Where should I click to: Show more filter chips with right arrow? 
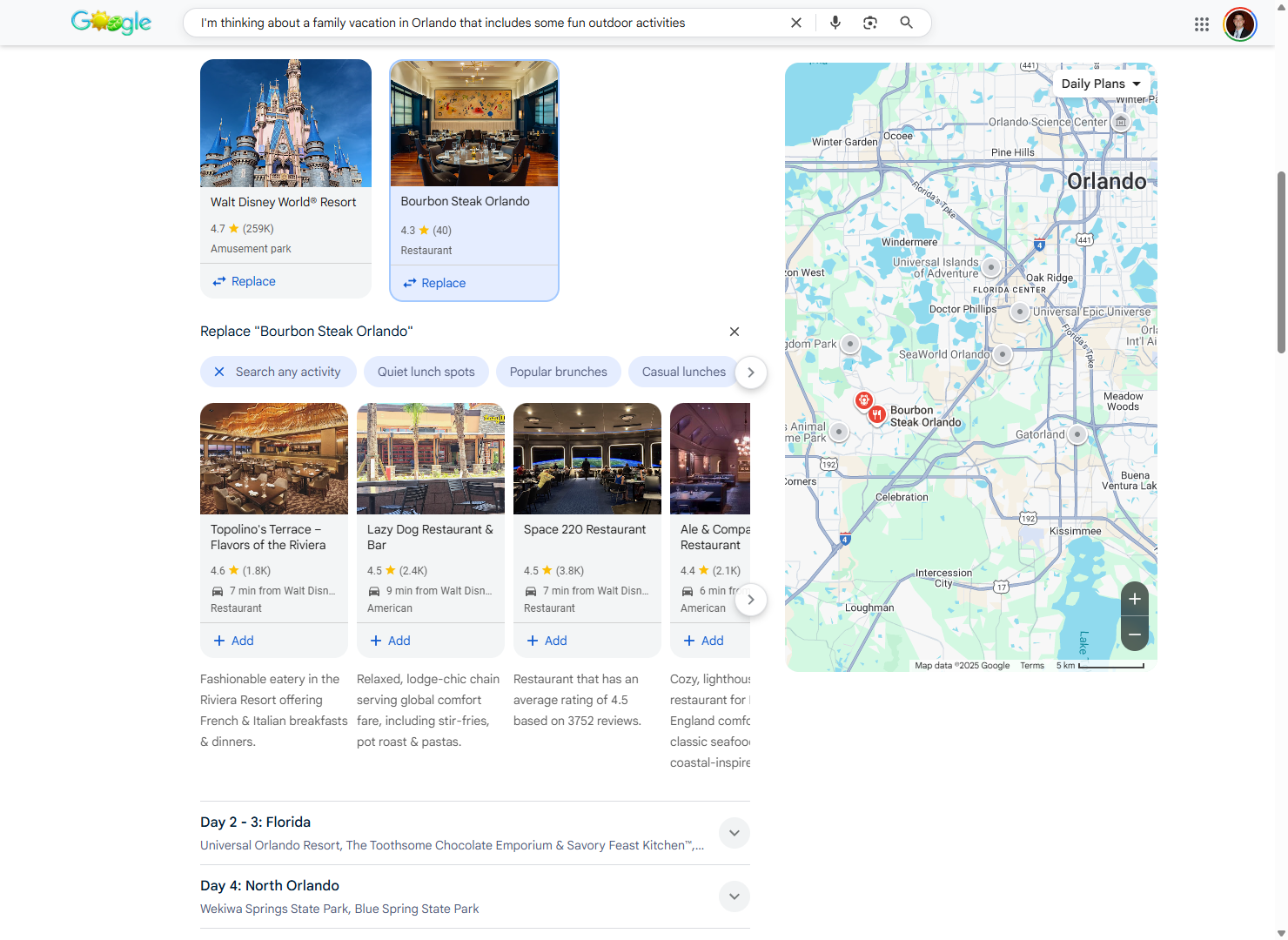tap(751, 372)
